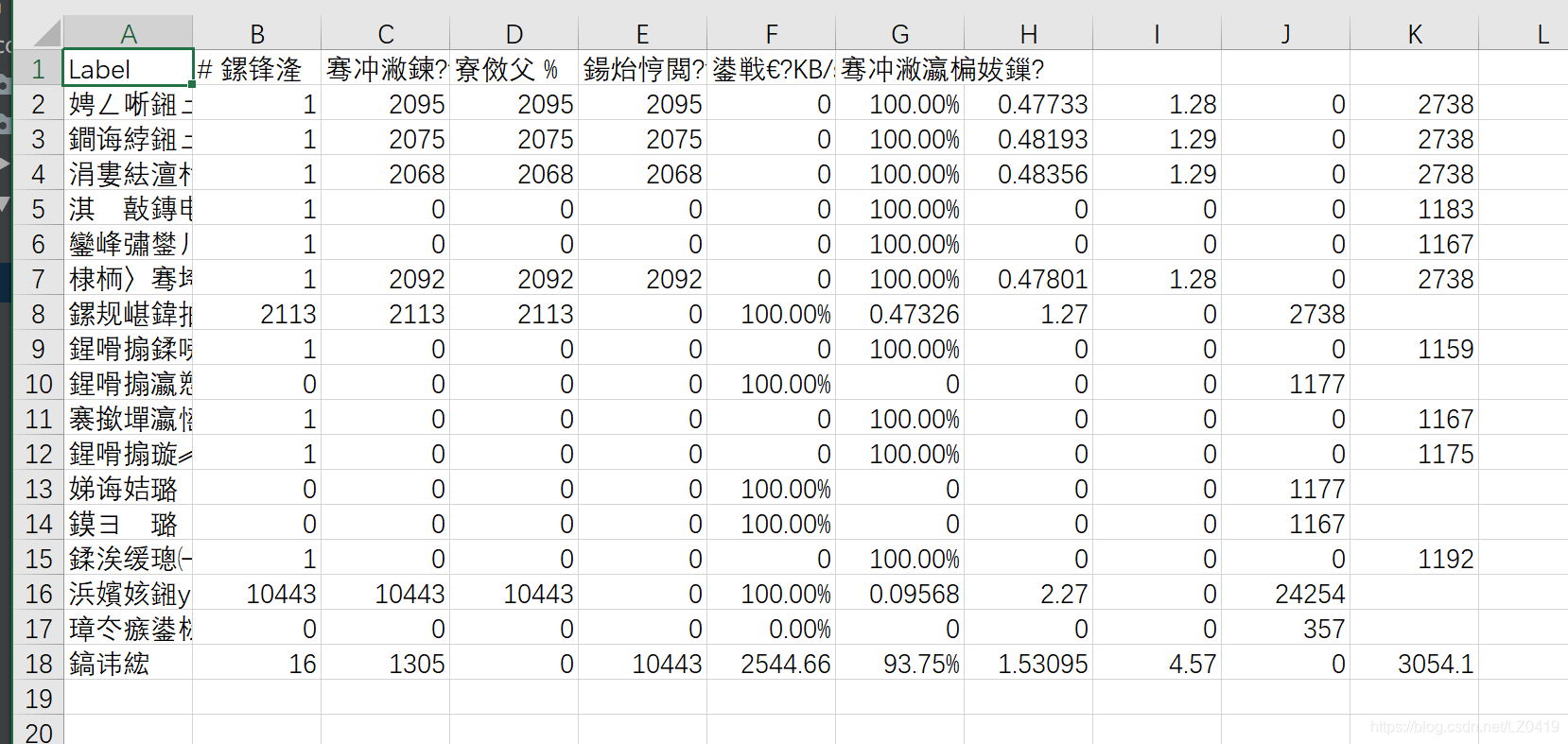Click the select-all corner triangle
The image size is (1568, 744).
tap(45, 34)
